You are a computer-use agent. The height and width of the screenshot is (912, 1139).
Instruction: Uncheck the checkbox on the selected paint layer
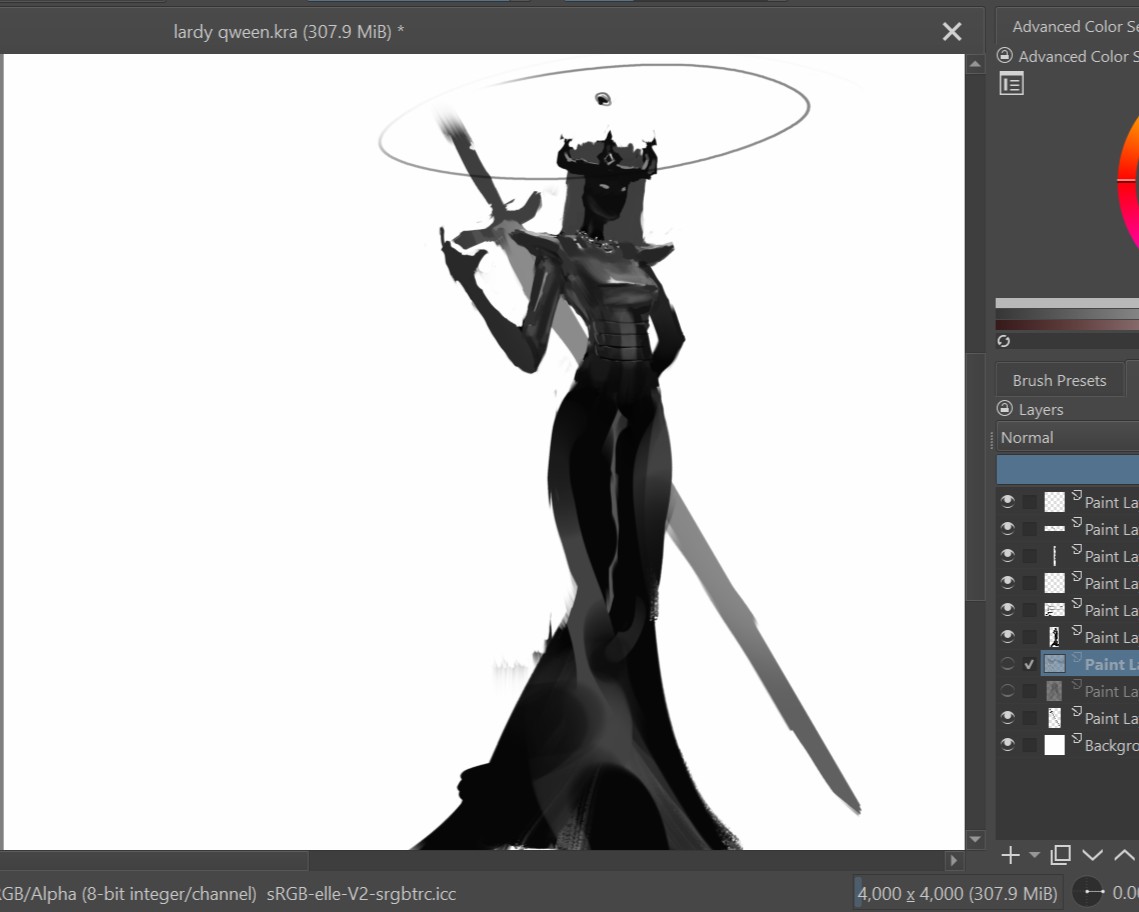pos(1029,664)
